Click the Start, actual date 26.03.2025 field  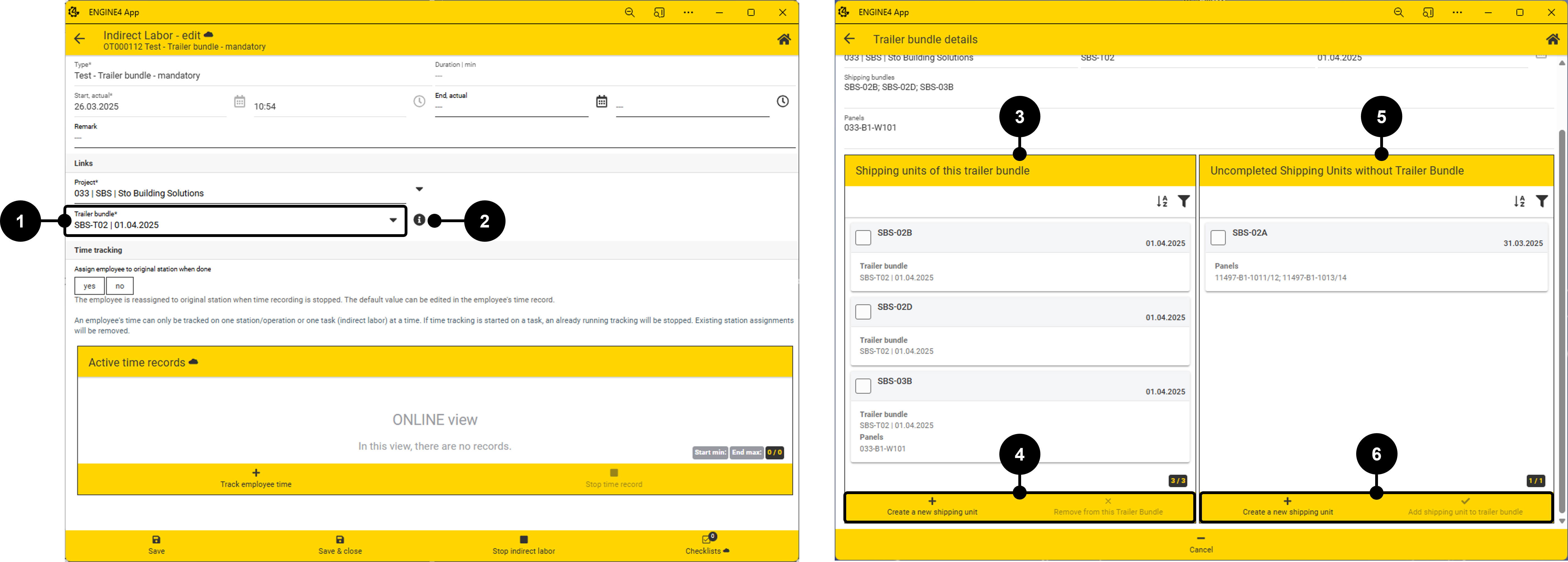(150, 106)
